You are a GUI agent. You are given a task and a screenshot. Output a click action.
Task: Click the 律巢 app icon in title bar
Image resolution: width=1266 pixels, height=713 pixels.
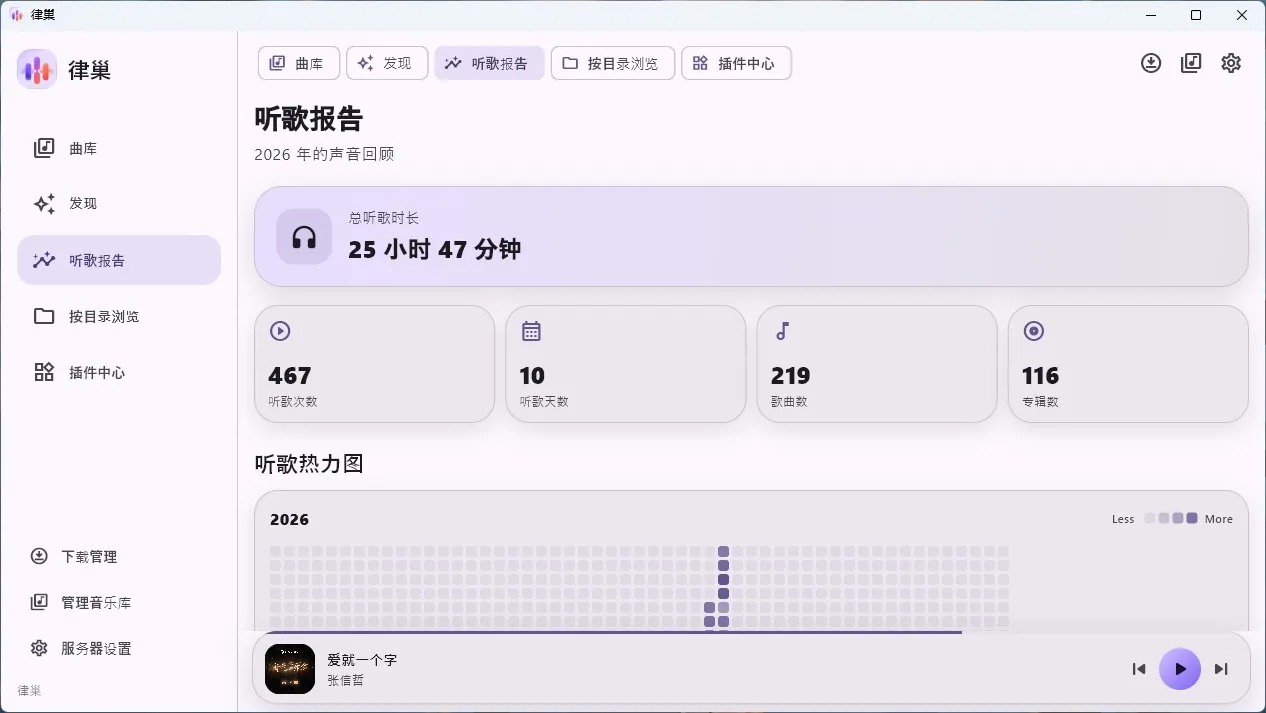click(16, 14)
